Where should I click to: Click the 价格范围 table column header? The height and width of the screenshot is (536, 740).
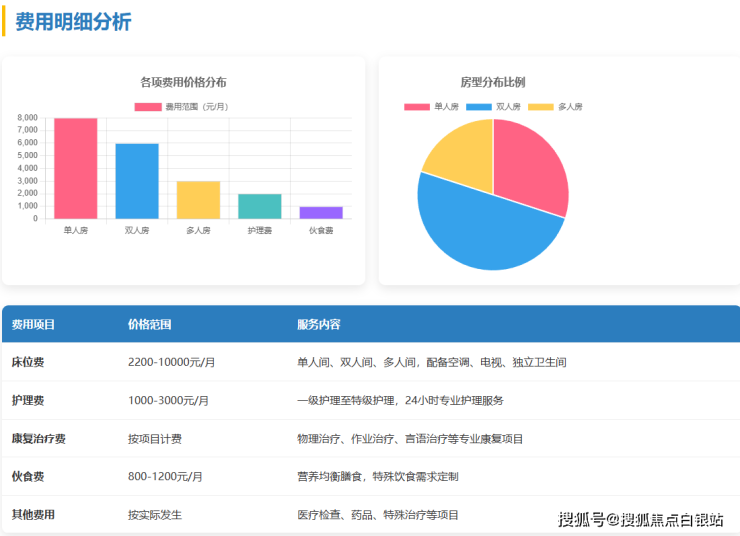click(149, 325)
